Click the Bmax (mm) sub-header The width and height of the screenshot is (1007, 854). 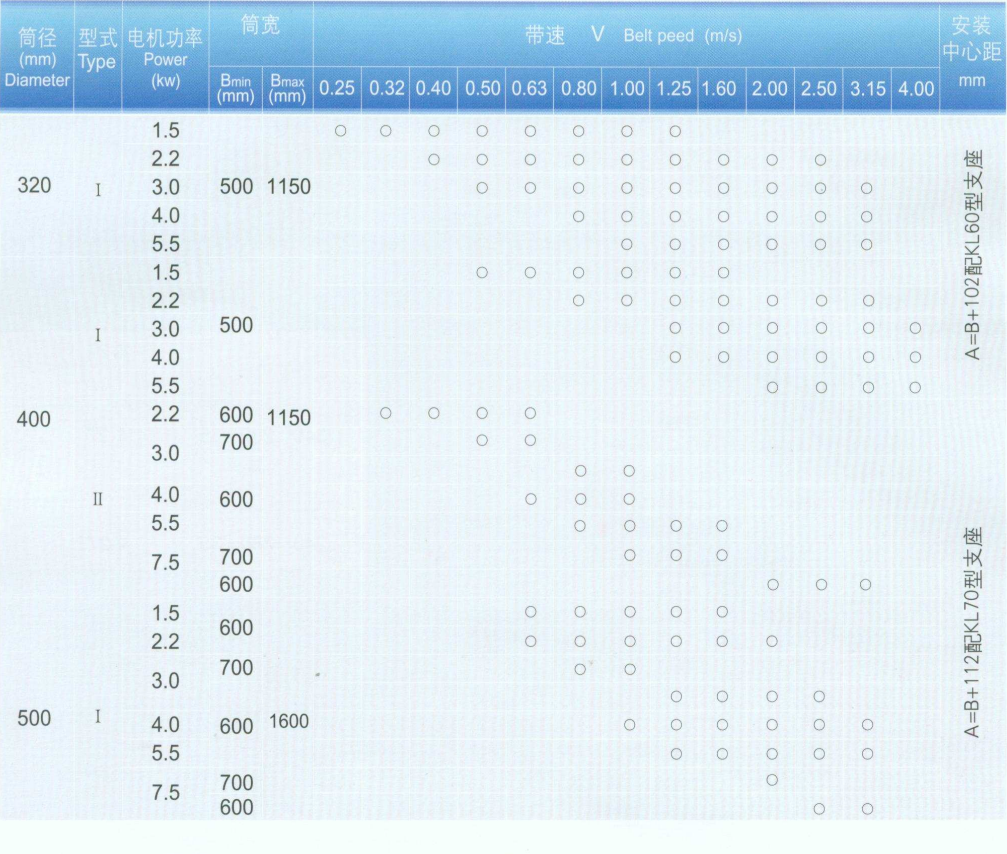(286, 88)
